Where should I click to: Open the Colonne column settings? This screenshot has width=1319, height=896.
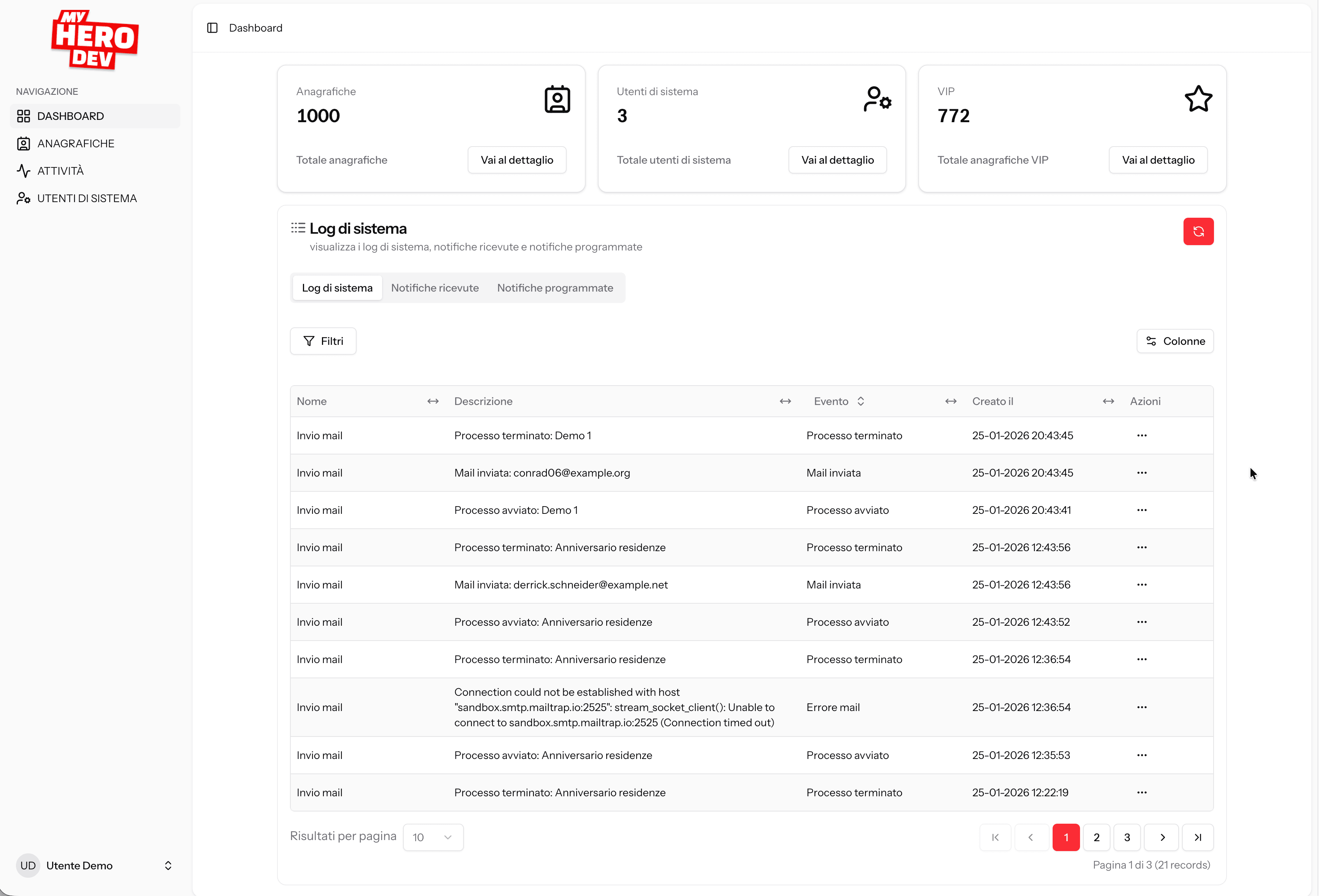(x=1175, y=341)
